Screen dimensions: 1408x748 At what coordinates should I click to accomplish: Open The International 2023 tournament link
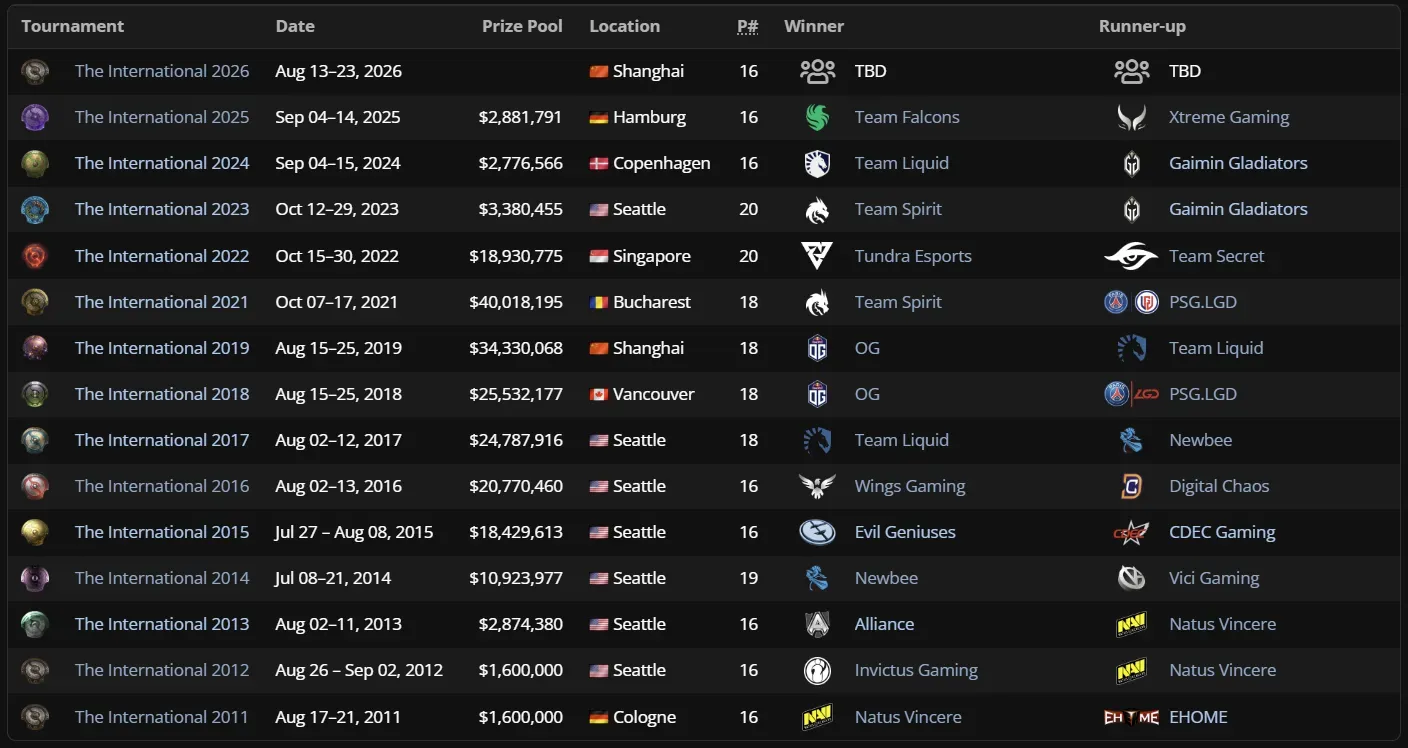[x=162, y=210]
